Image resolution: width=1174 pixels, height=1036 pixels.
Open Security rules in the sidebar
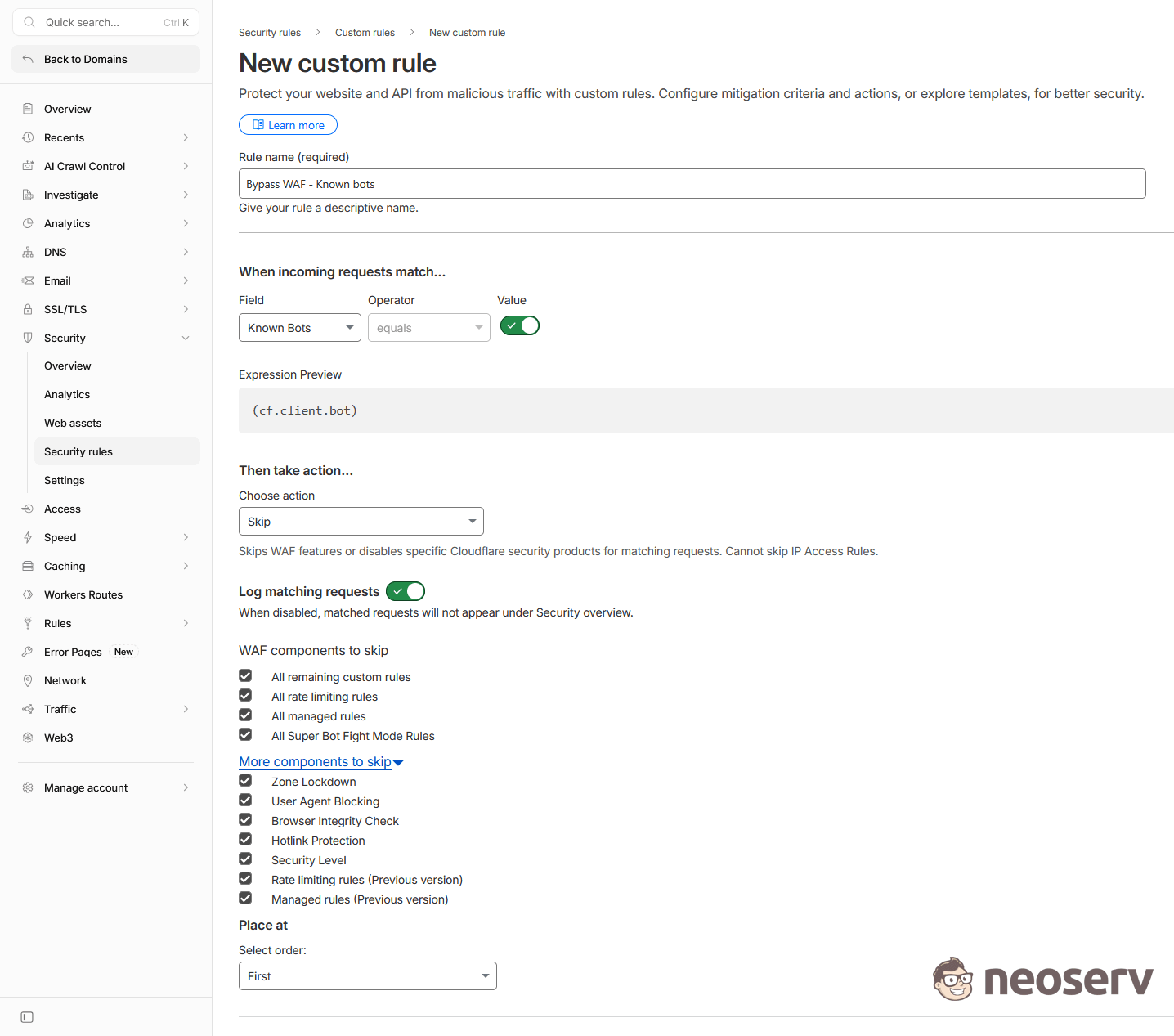pos(117,451)
